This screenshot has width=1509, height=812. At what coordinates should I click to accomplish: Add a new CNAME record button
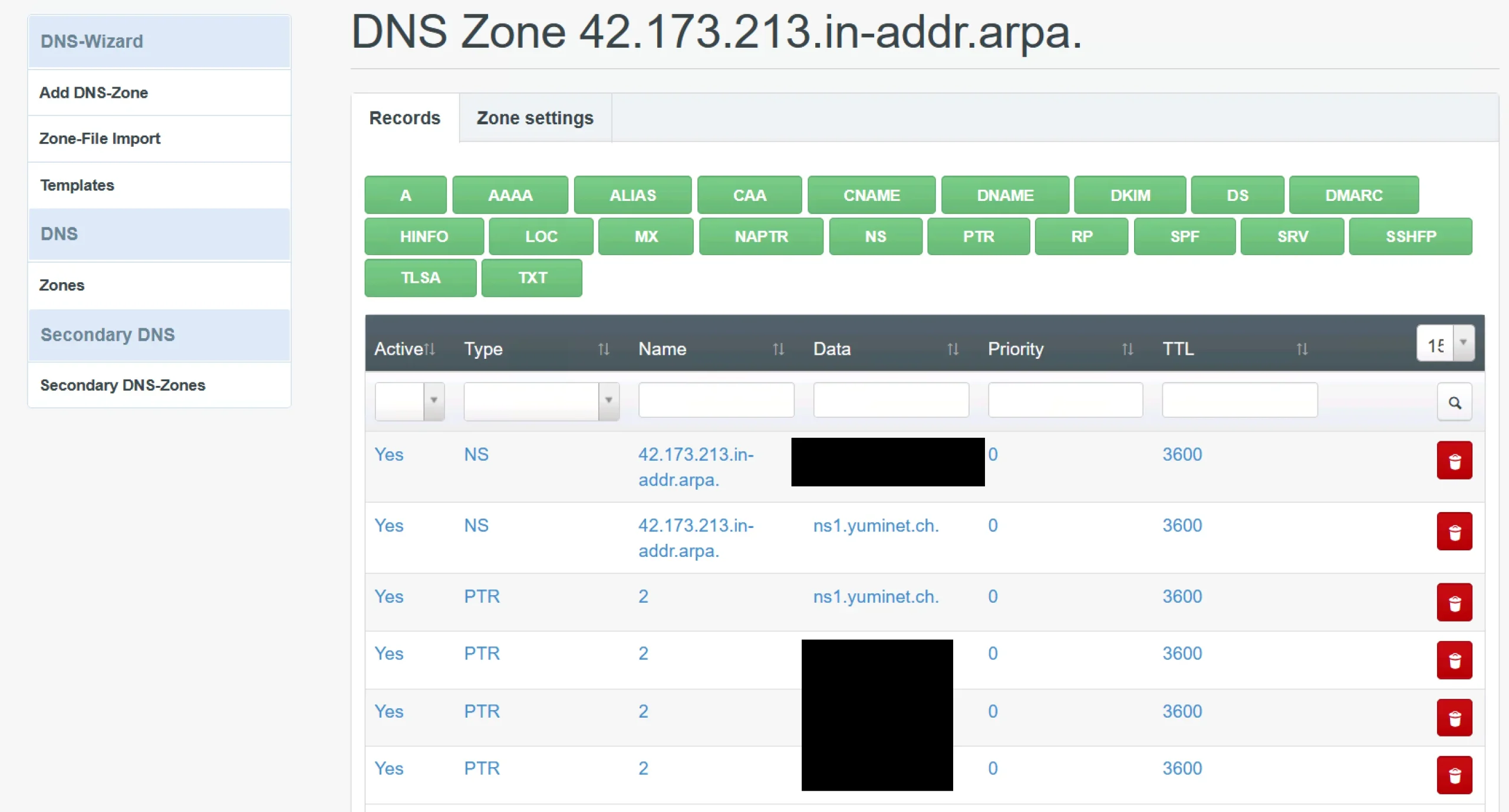[871, 195]
